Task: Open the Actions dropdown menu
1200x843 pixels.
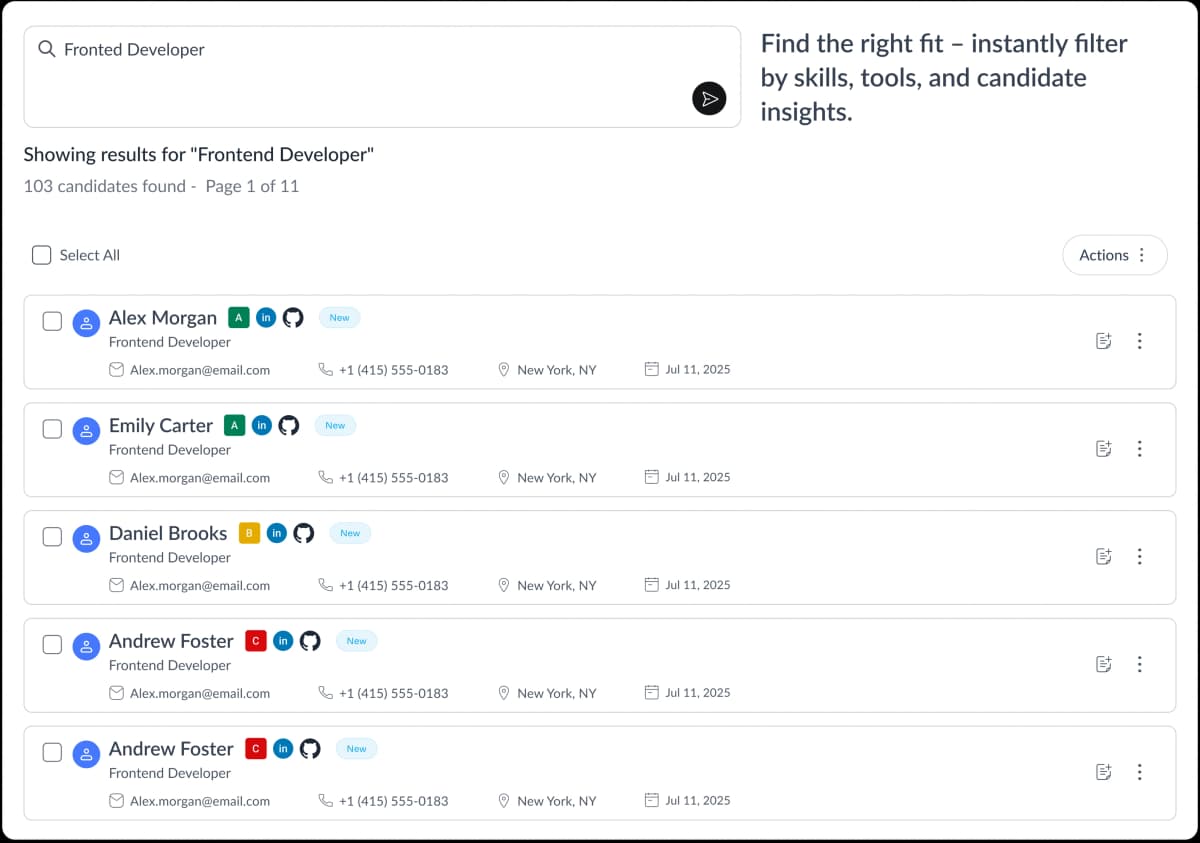Action: (x=1114, y=255)
